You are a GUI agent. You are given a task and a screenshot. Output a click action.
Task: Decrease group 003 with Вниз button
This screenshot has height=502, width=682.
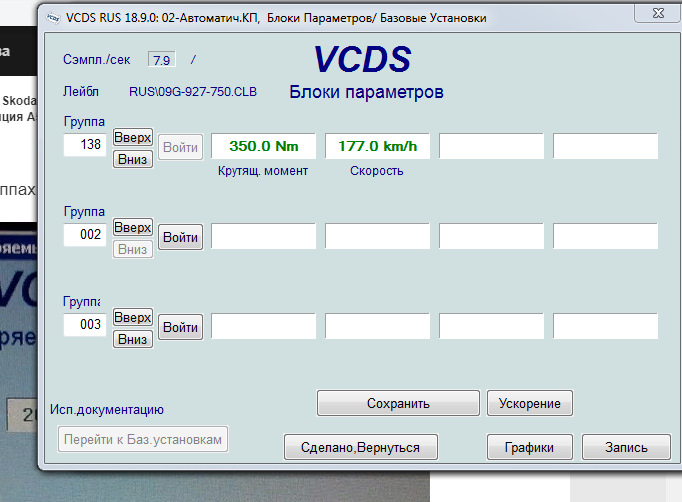point(133,339)
